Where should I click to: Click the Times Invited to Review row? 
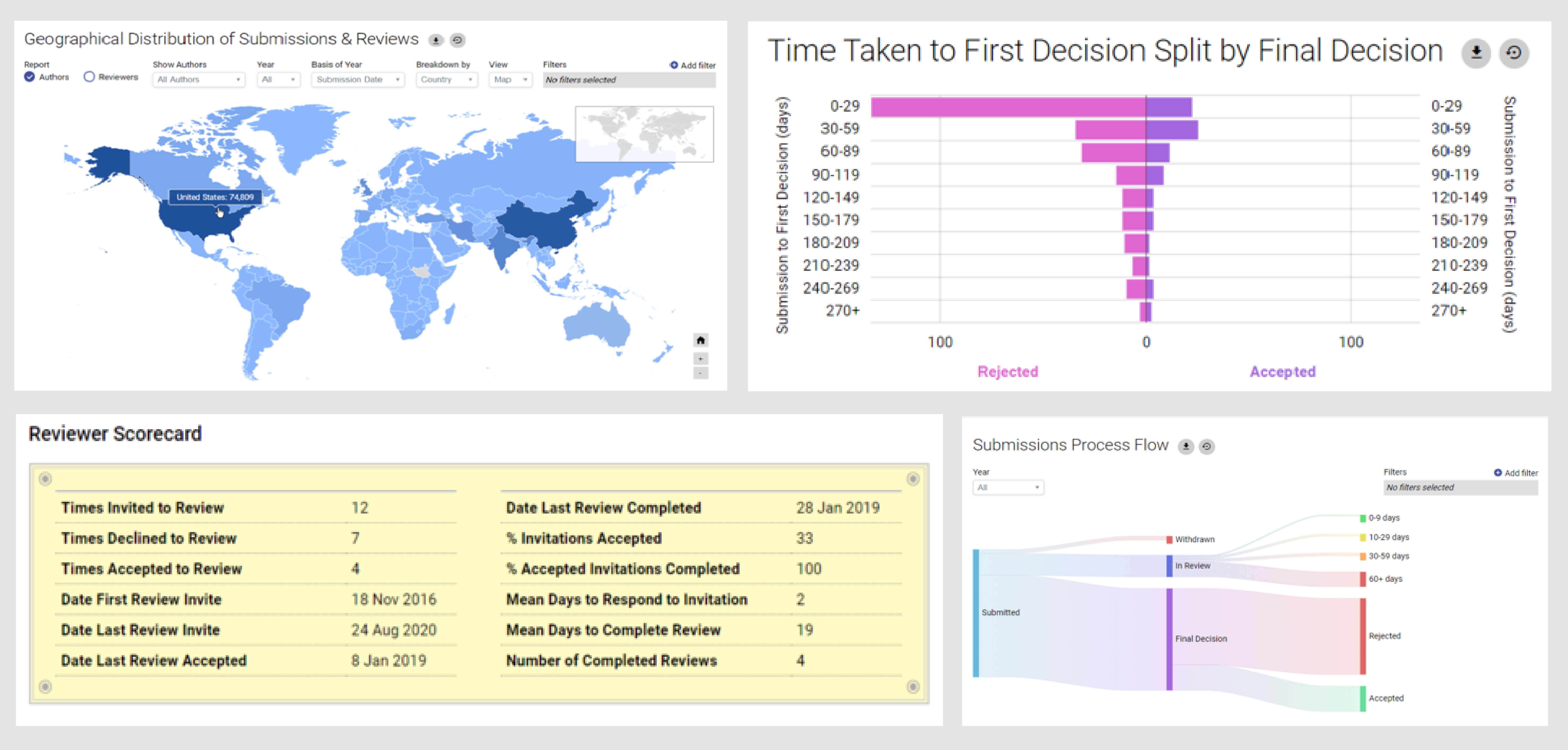[256, 507]
